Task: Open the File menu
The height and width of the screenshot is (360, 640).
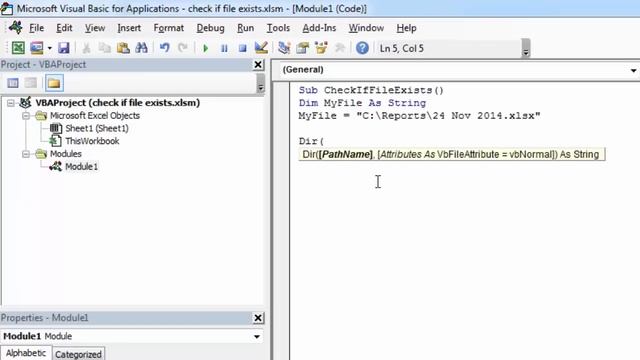Action: coord(36,28)
